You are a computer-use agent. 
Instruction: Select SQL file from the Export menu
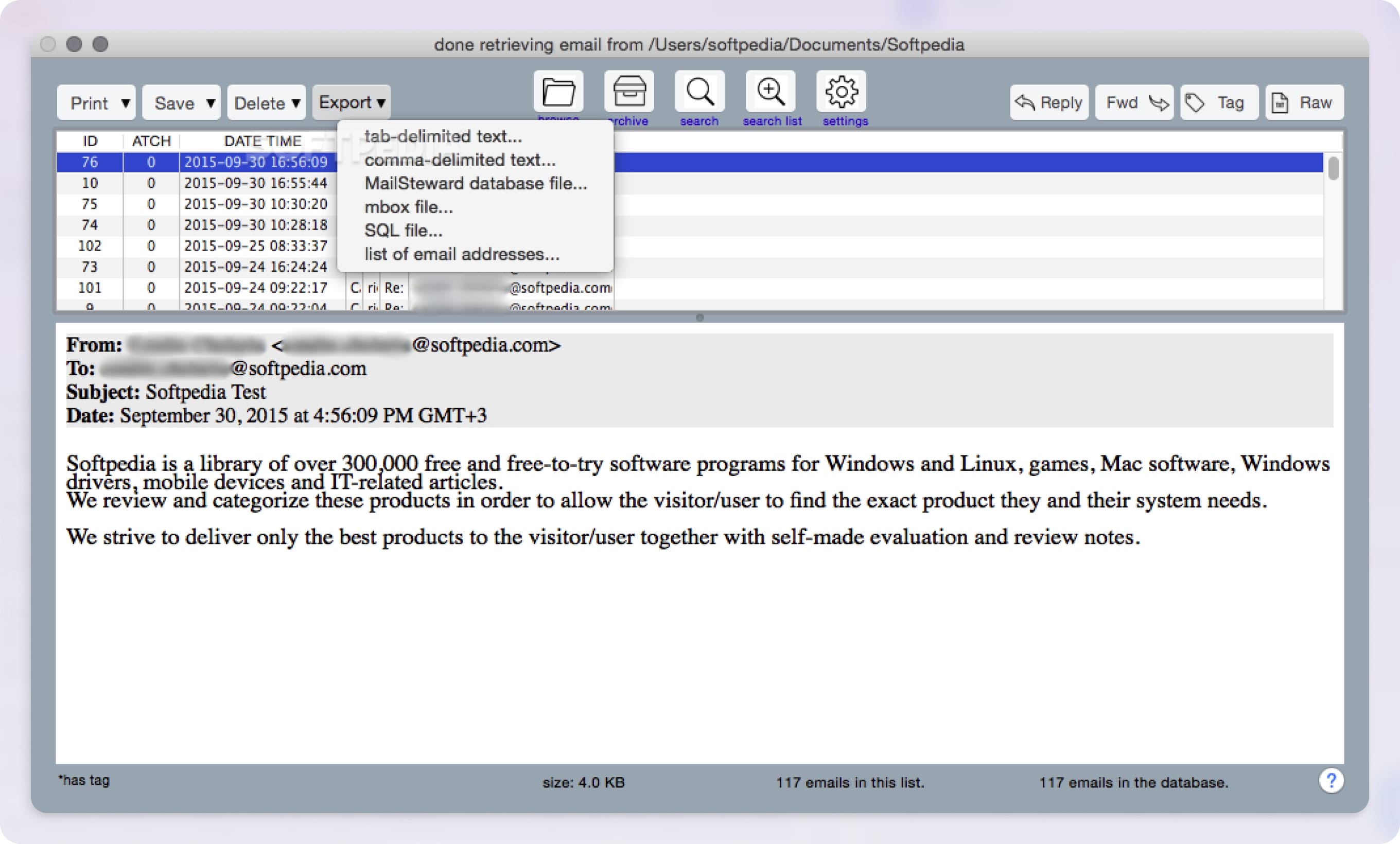pyautogui.click(x=401, y=231)
